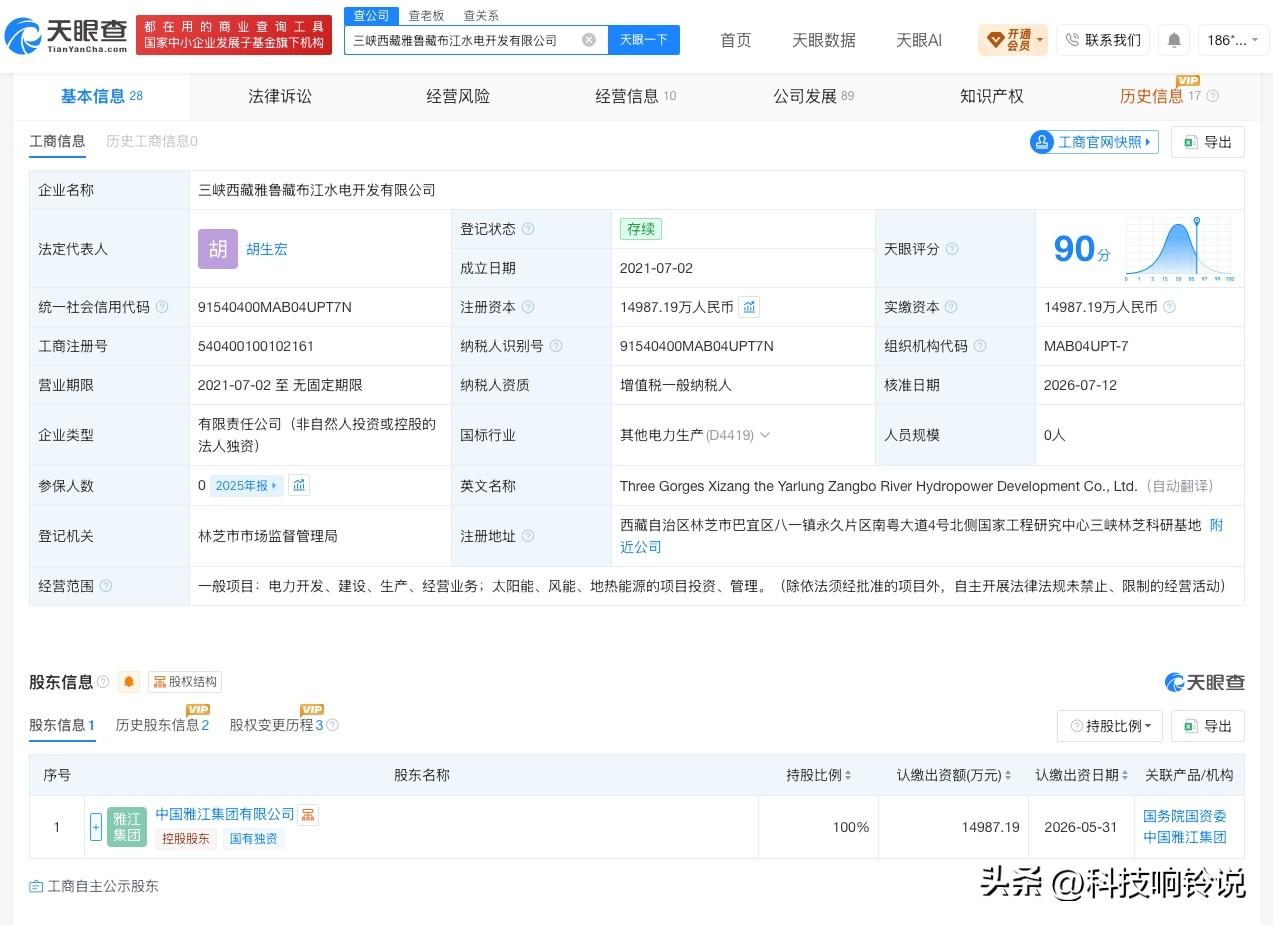Sort by 持股比例 column header
Screen dimensions: 1273x925
pos(820,775)
